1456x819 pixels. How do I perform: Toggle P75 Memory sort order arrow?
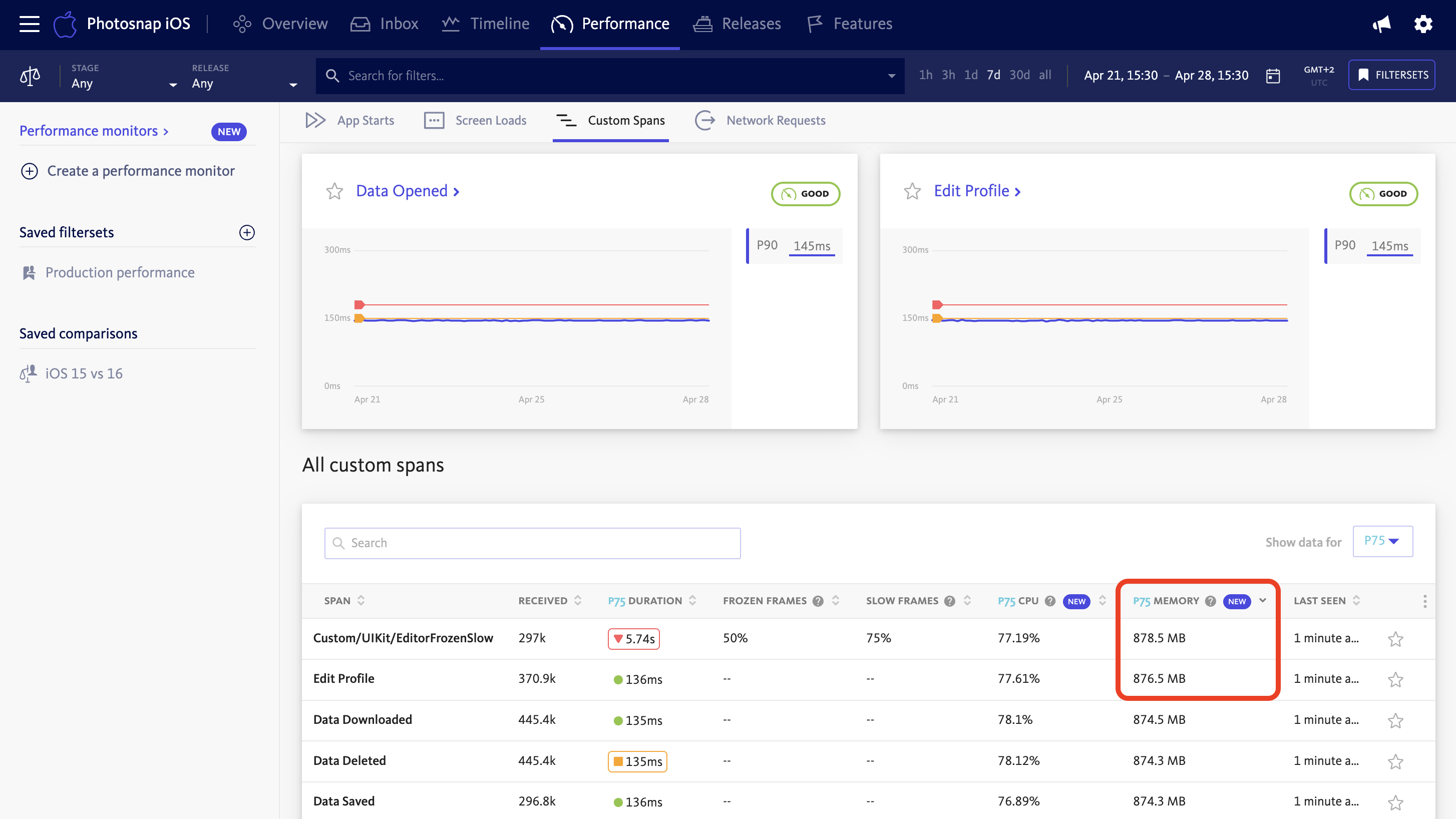pos(1263,600)
